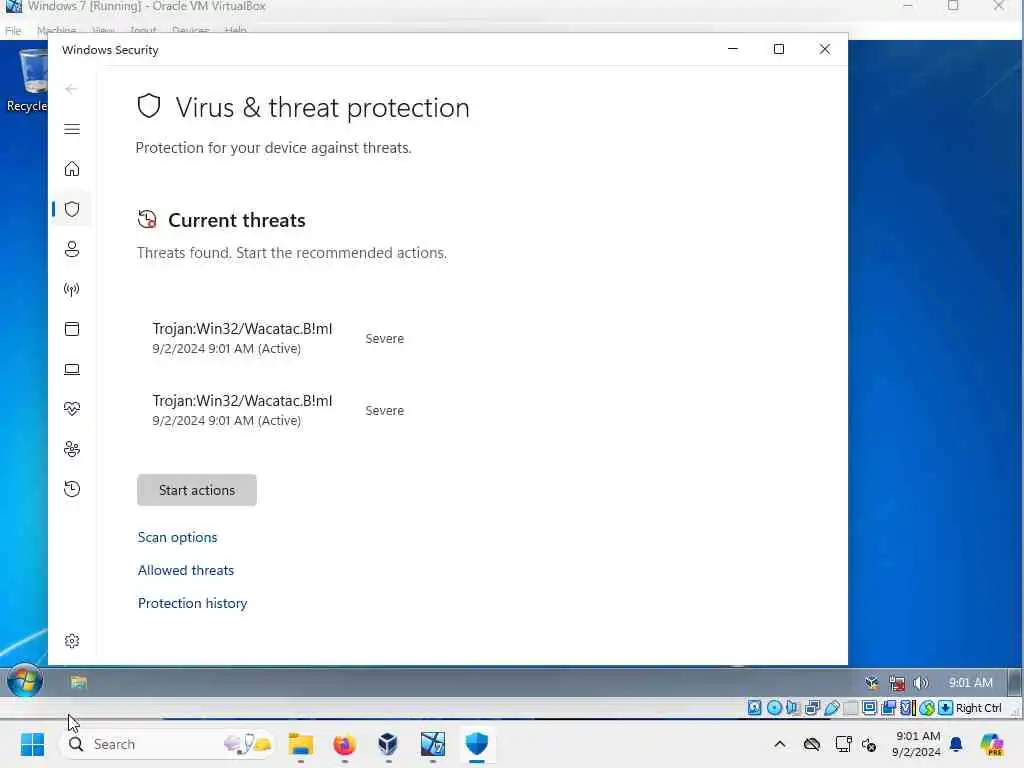
Task: Open the VirtualBox Machine menu
Action: point(57,30)
